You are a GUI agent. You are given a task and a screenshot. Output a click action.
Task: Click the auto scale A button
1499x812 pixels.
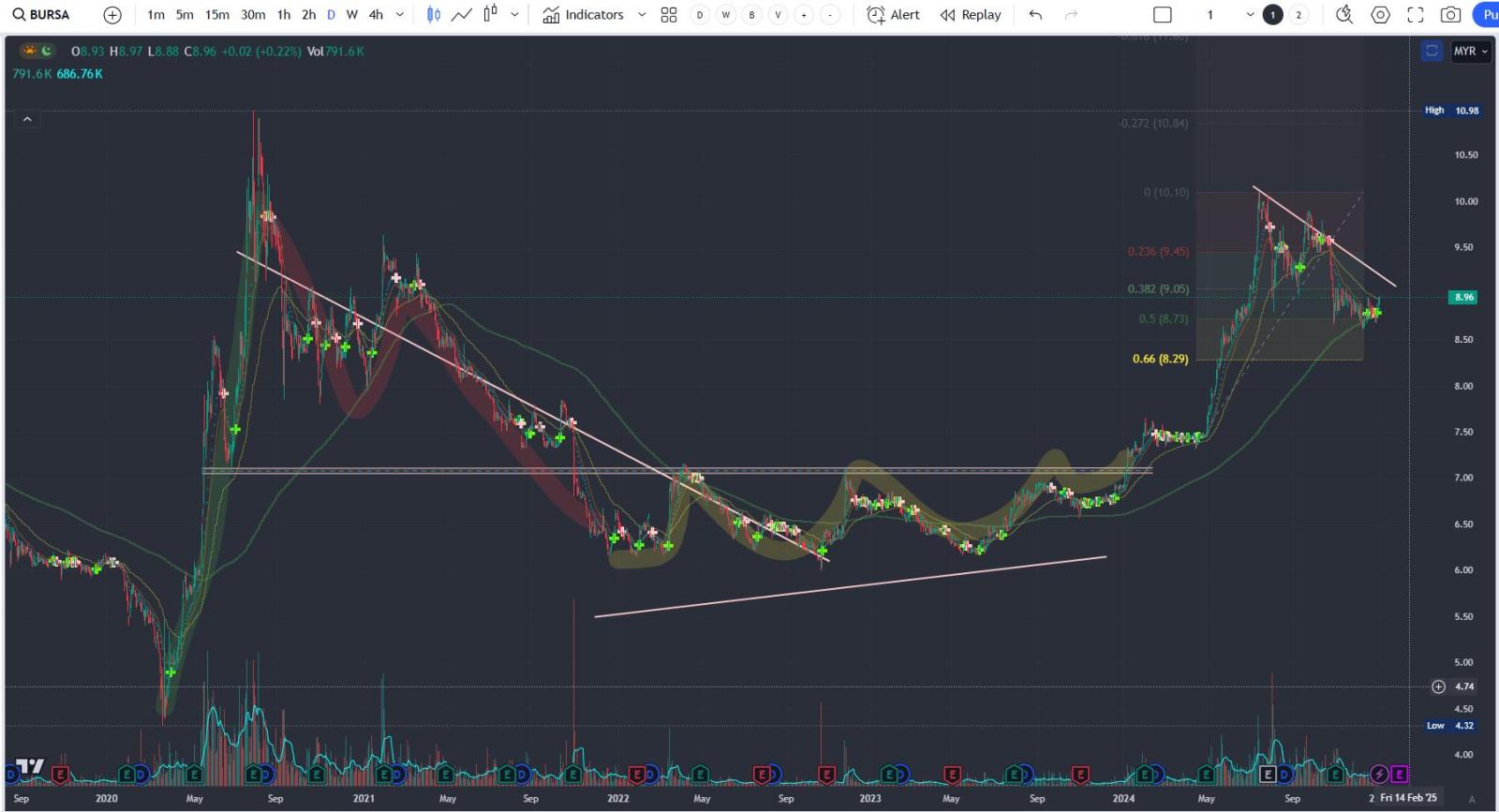(1472, 799)
